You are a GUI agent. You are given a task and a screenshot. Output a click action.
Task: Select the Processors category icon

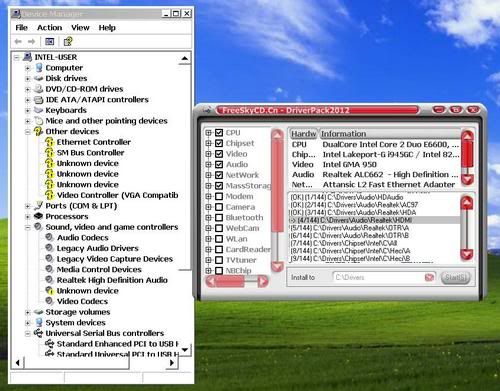tap(39, 216)
